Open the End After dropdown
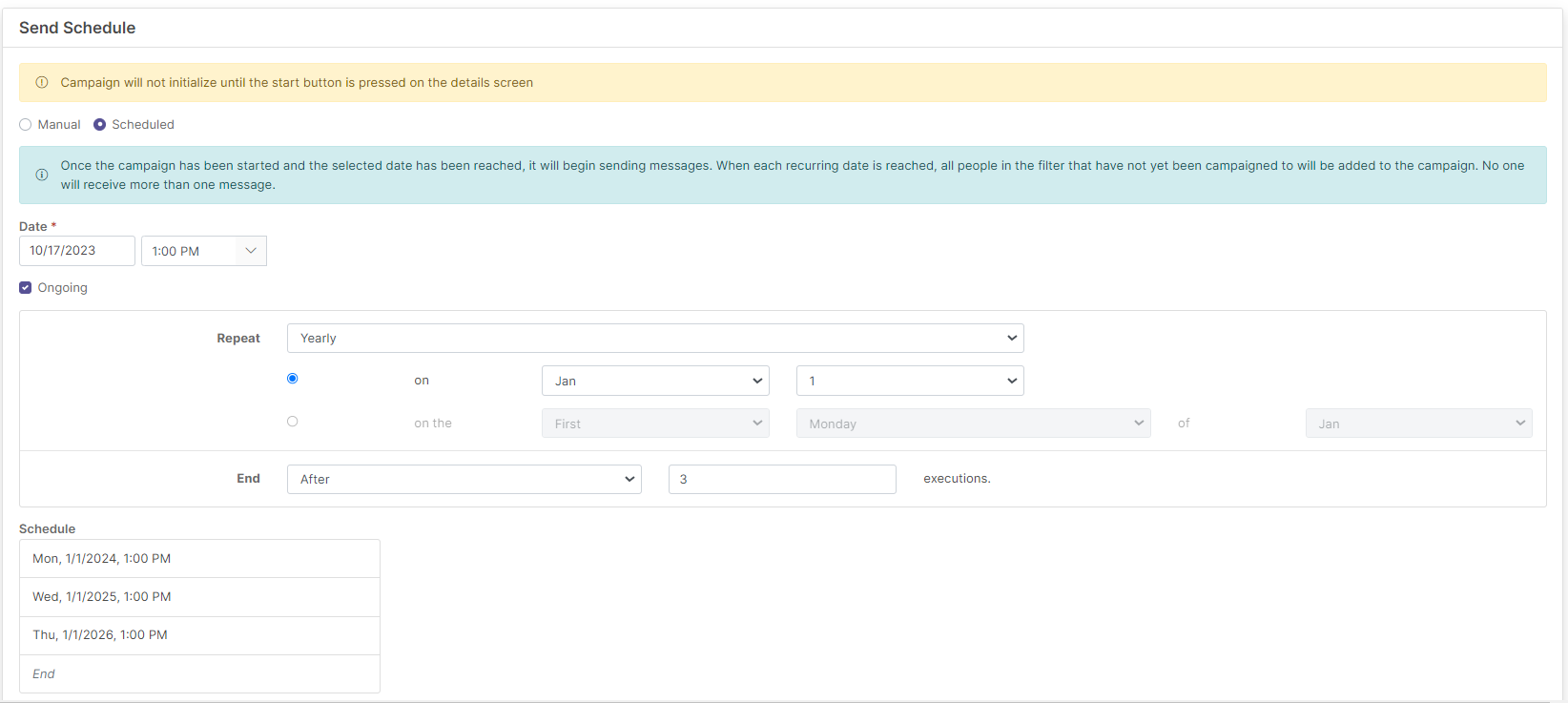Screen dimensions: 1568x703 [x=464, y=479]
